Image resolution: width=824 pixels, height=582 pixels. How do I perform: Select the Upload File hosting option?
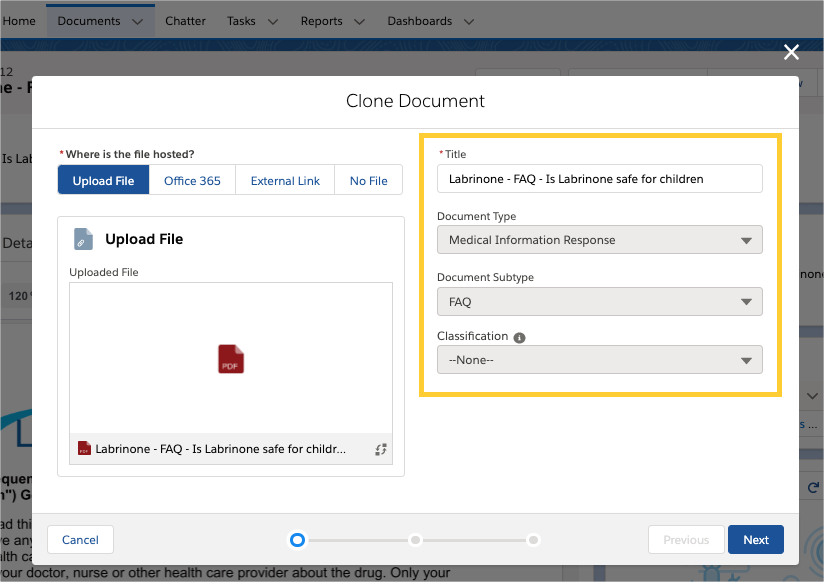(x=103, y=180)
